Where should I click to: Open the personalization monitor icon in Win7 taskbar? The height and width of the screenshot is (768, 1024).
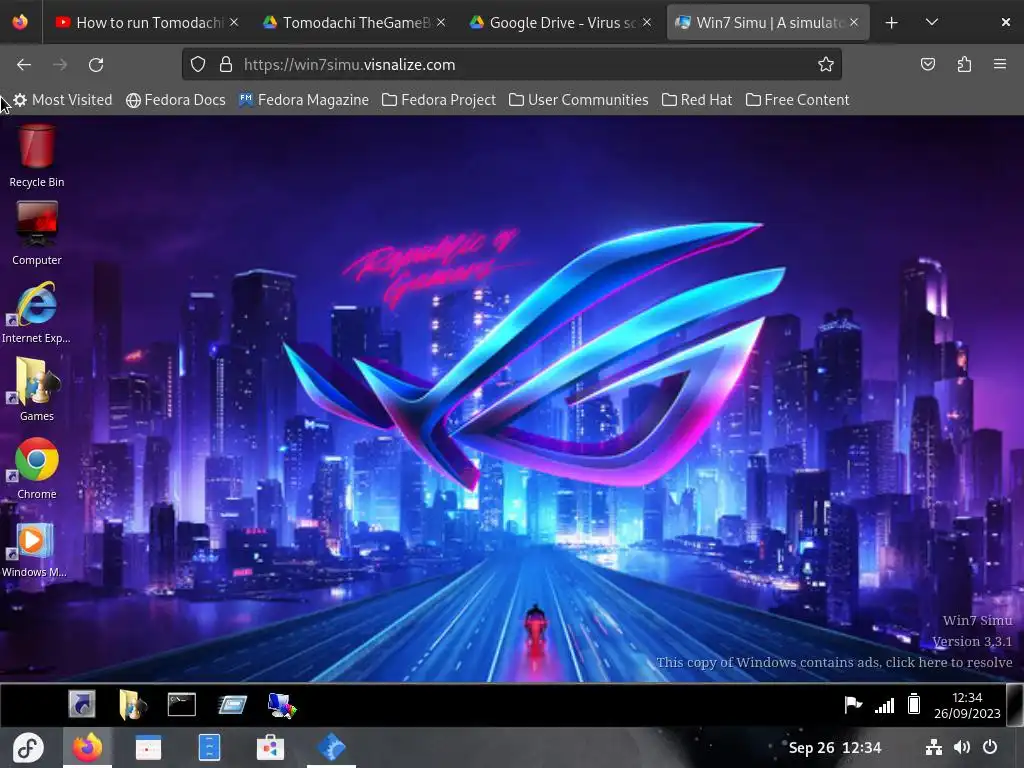282,705
